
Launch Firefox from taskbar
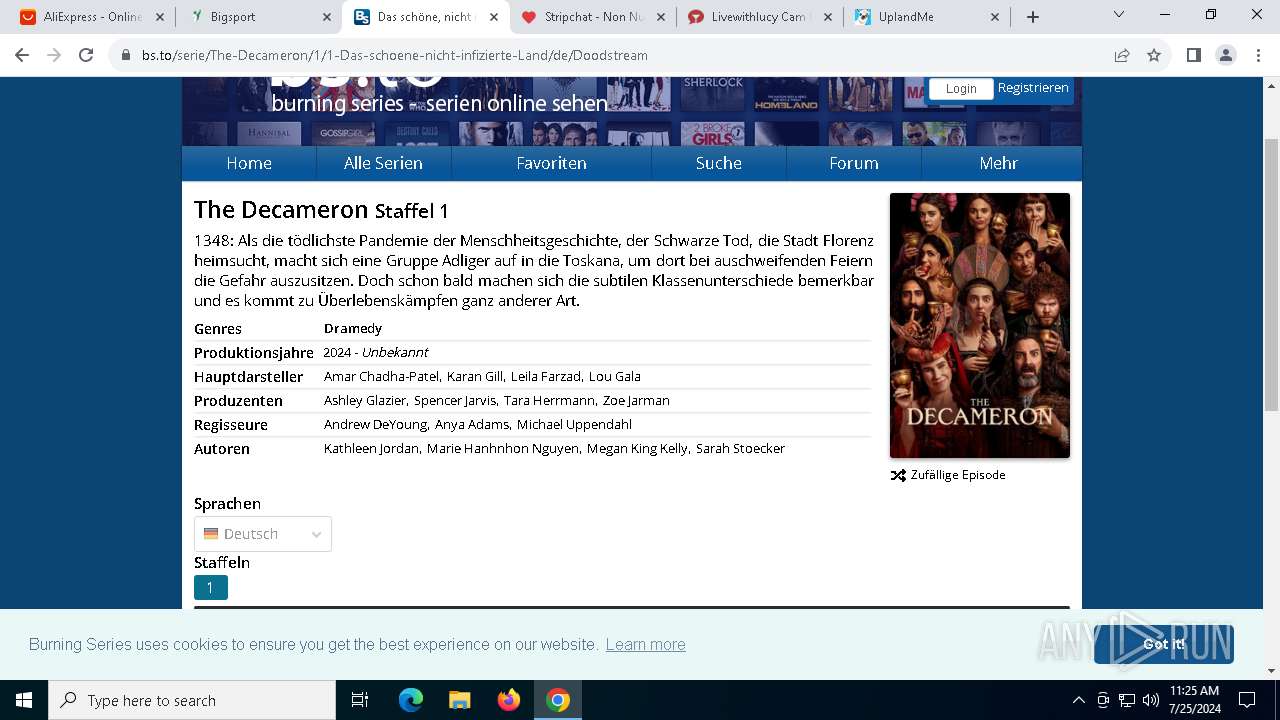[509, 700]
